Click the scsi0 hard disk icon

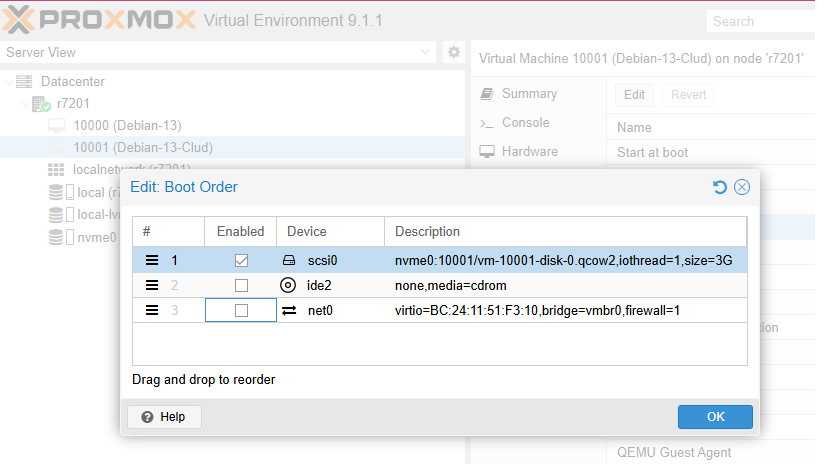point(288,260)
